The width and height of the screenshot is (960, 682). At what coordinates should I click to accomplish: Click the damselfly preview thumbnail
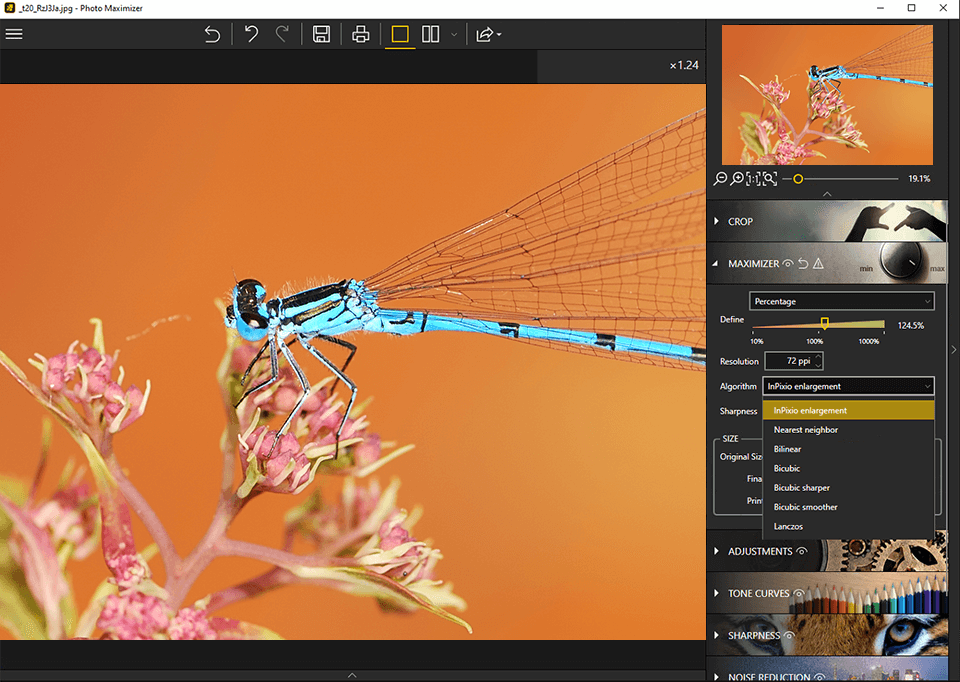coord(826,93)
